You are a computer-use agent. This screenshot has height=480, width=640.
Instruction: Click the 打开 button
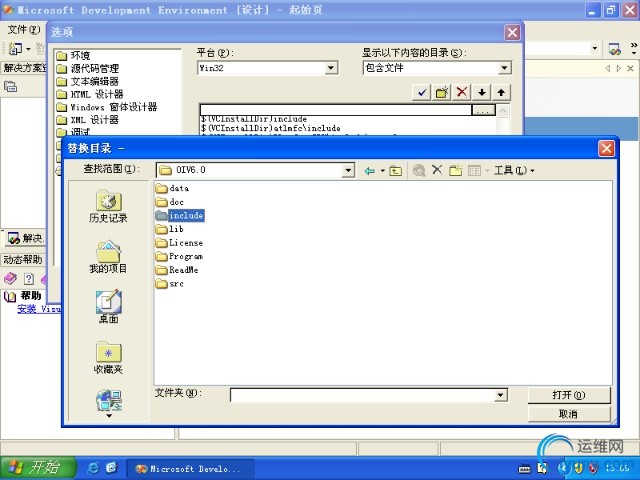pyautogui.click(x=569, y=395)
